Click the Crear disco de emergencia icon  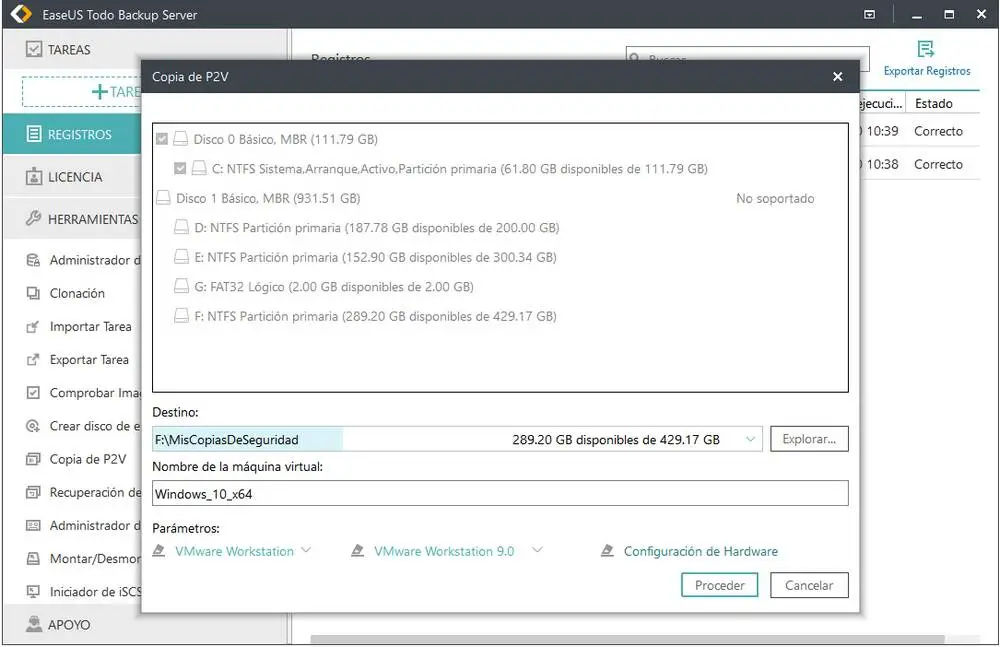coord(33,426)
